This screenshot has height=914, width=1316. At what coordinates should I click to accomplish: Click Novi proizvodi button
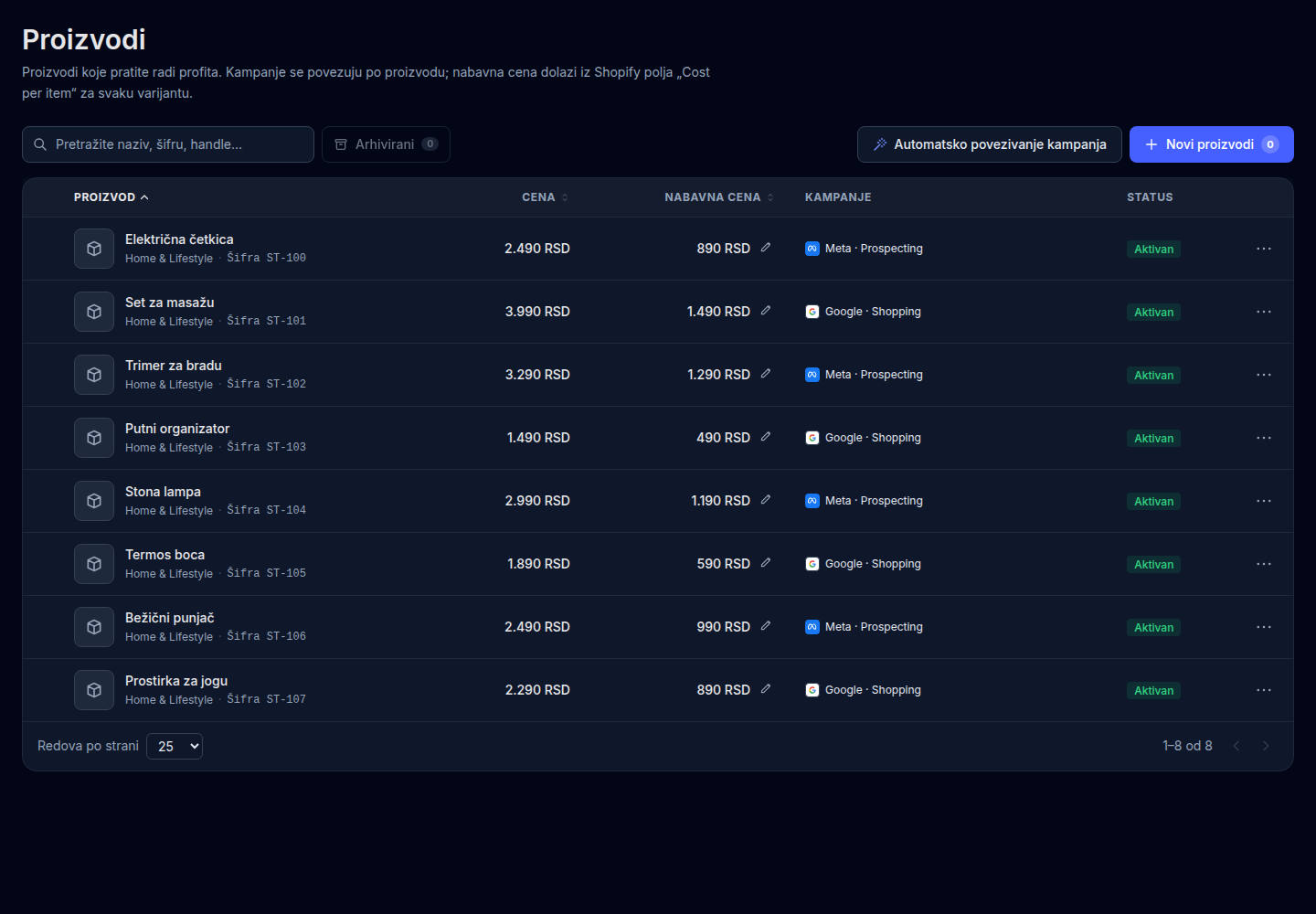pos(1212,144)
